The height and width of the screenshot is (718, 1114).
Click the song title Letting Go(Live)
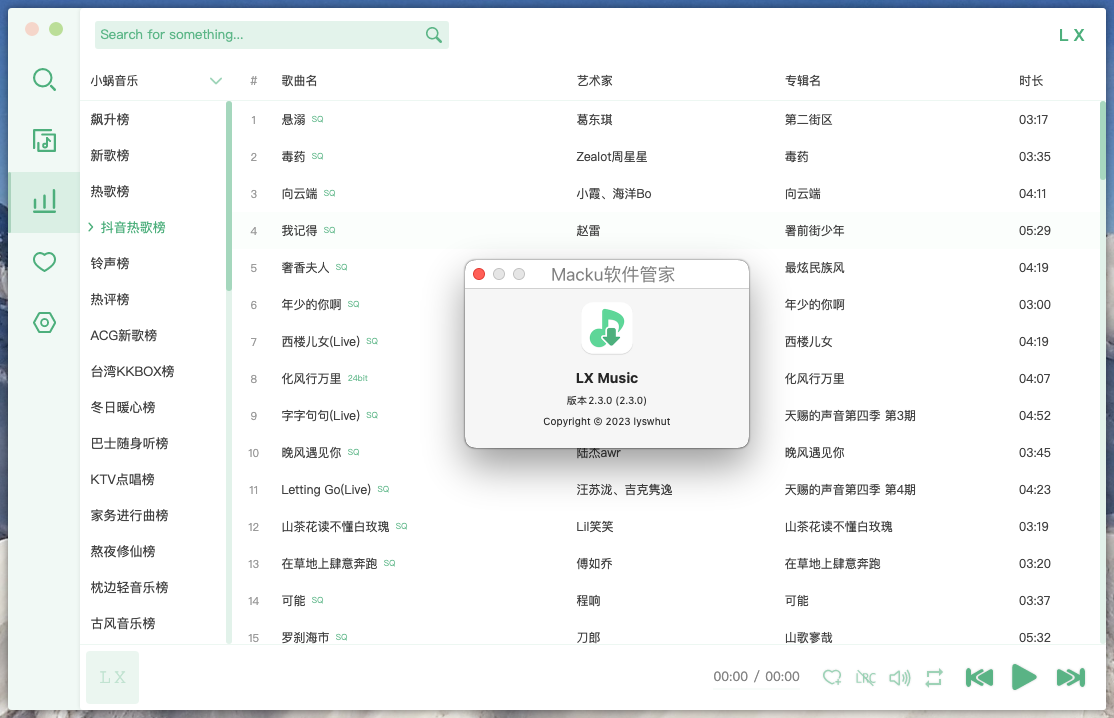(x=326, y=489)
